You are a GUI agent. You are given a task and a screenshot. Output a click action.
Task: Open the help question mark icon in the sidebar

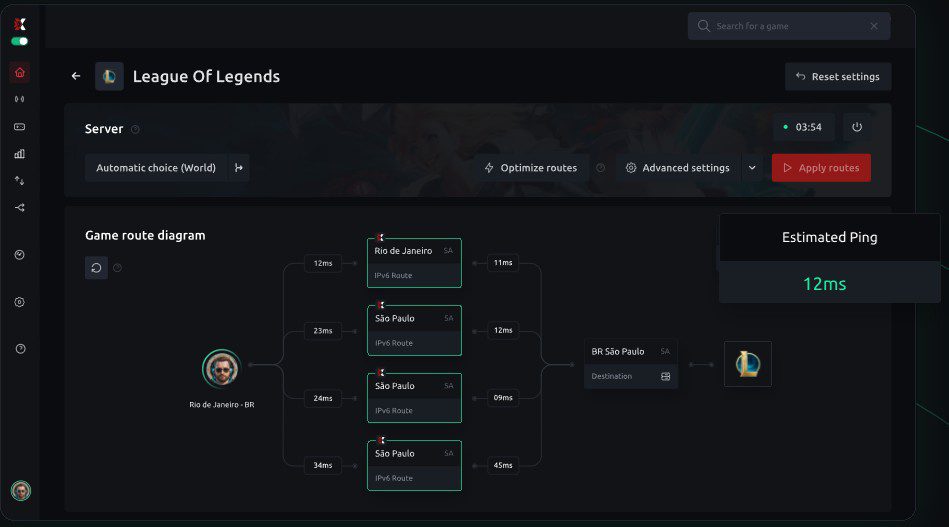pyautogui.click(x=20, y=348)
